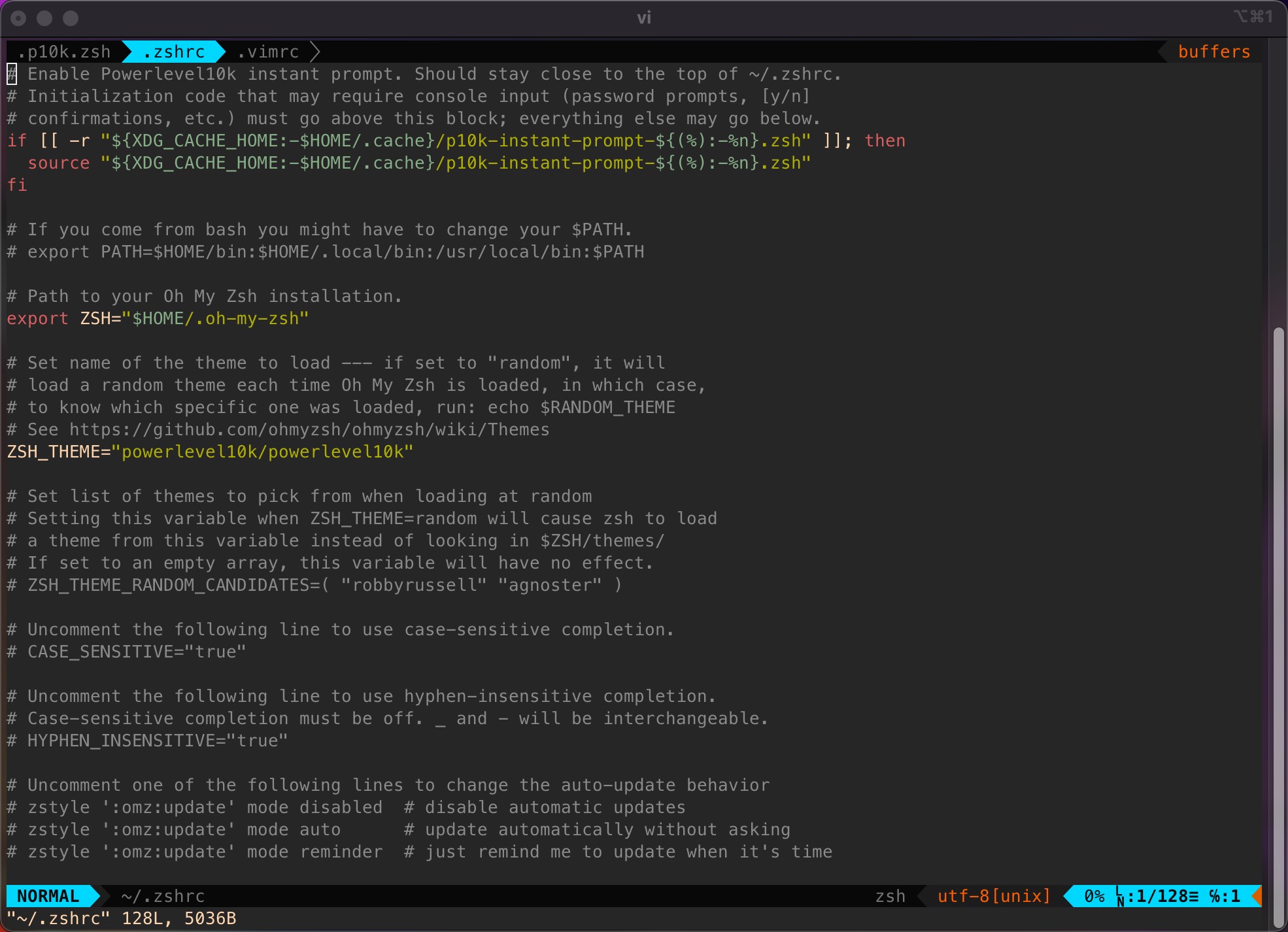The width and height of the screenshot is (1288, 932).
Task: Click the zsh filetype in status line
Action: 890,896
